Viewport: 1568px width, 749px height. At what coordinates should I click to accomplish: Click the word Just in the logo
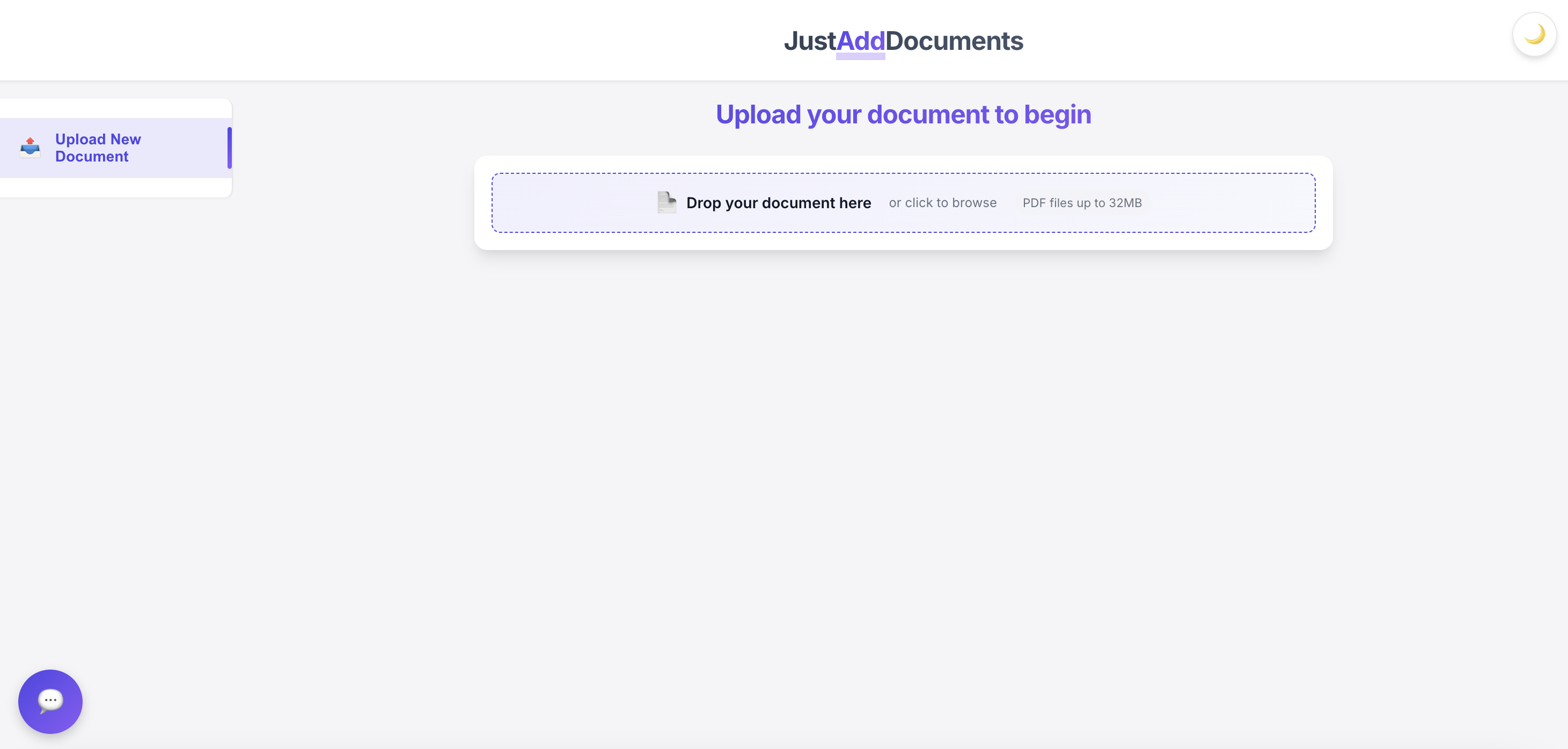(810, 41)
